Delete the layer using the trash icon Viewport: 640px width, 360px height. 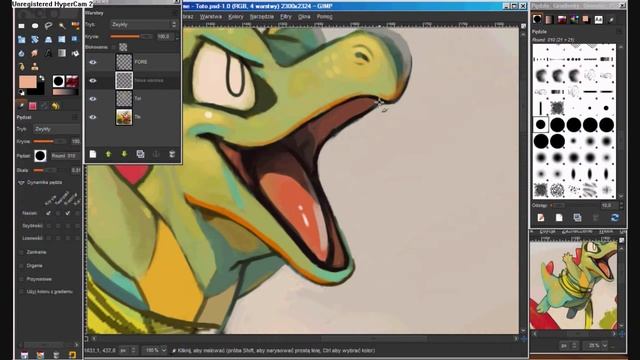pyautogui.click(x=172, y=154)
